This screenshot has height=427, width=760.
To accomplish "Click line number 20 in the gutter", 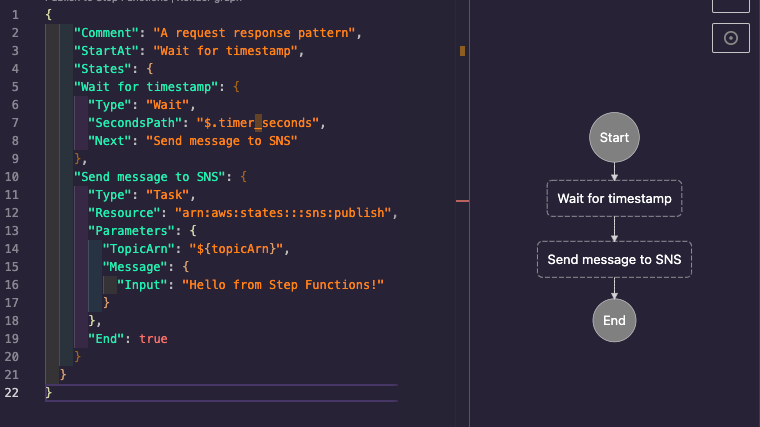I will coord(12,356).
